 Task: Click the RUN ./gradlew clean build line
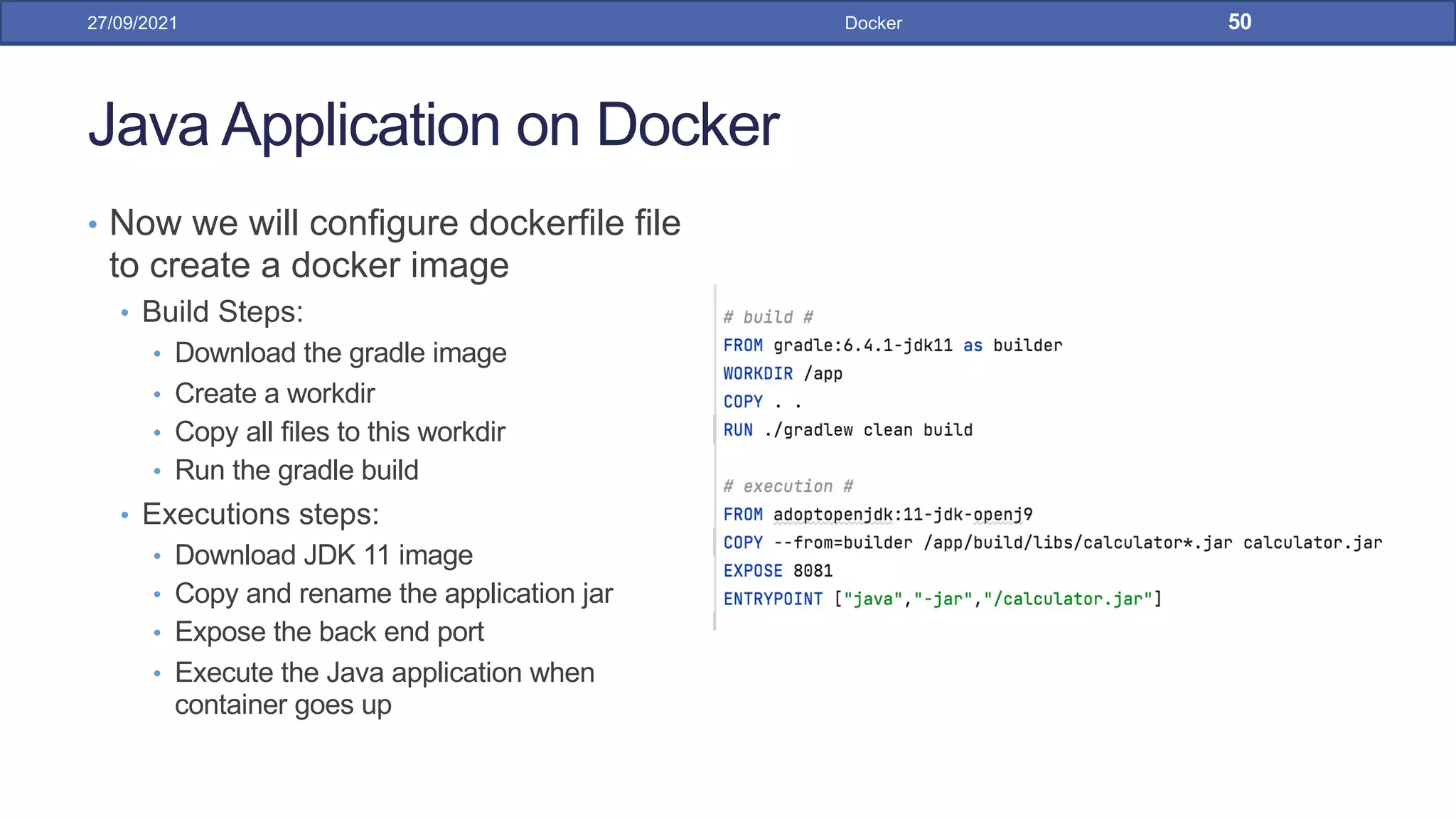847,430
